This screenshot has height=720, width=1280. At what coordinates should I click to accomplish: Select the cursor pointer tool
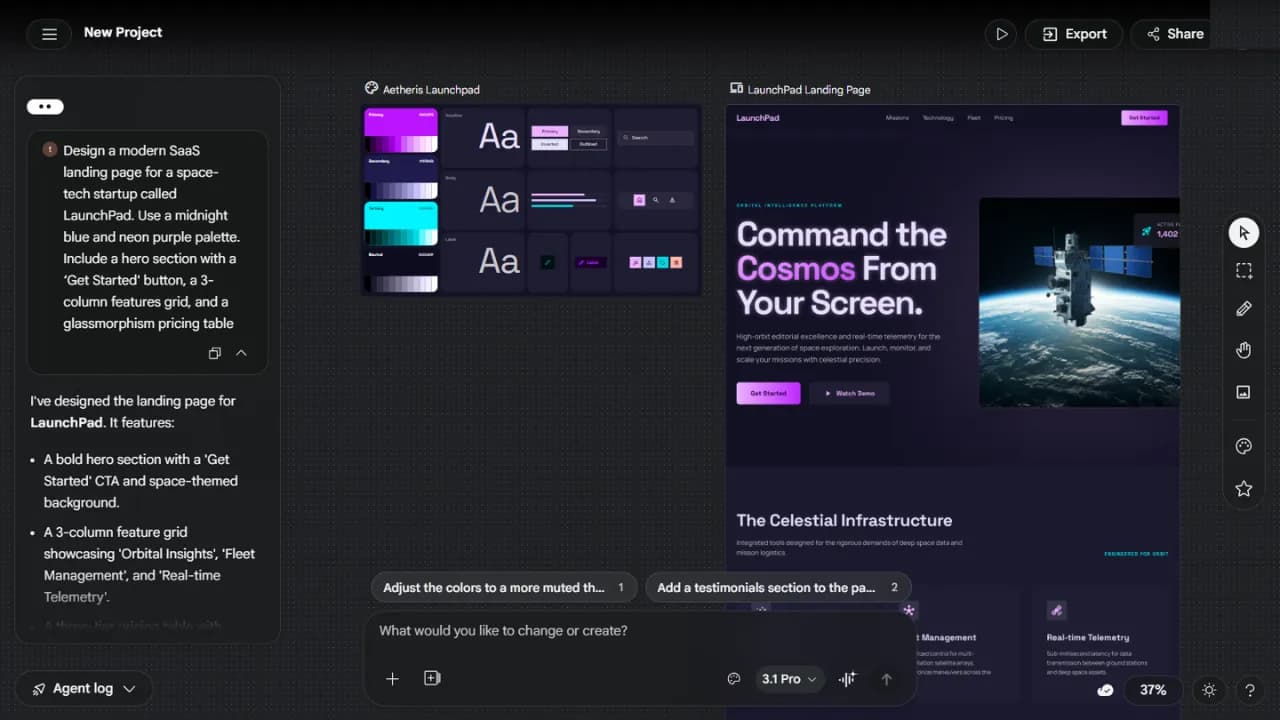1243,233
